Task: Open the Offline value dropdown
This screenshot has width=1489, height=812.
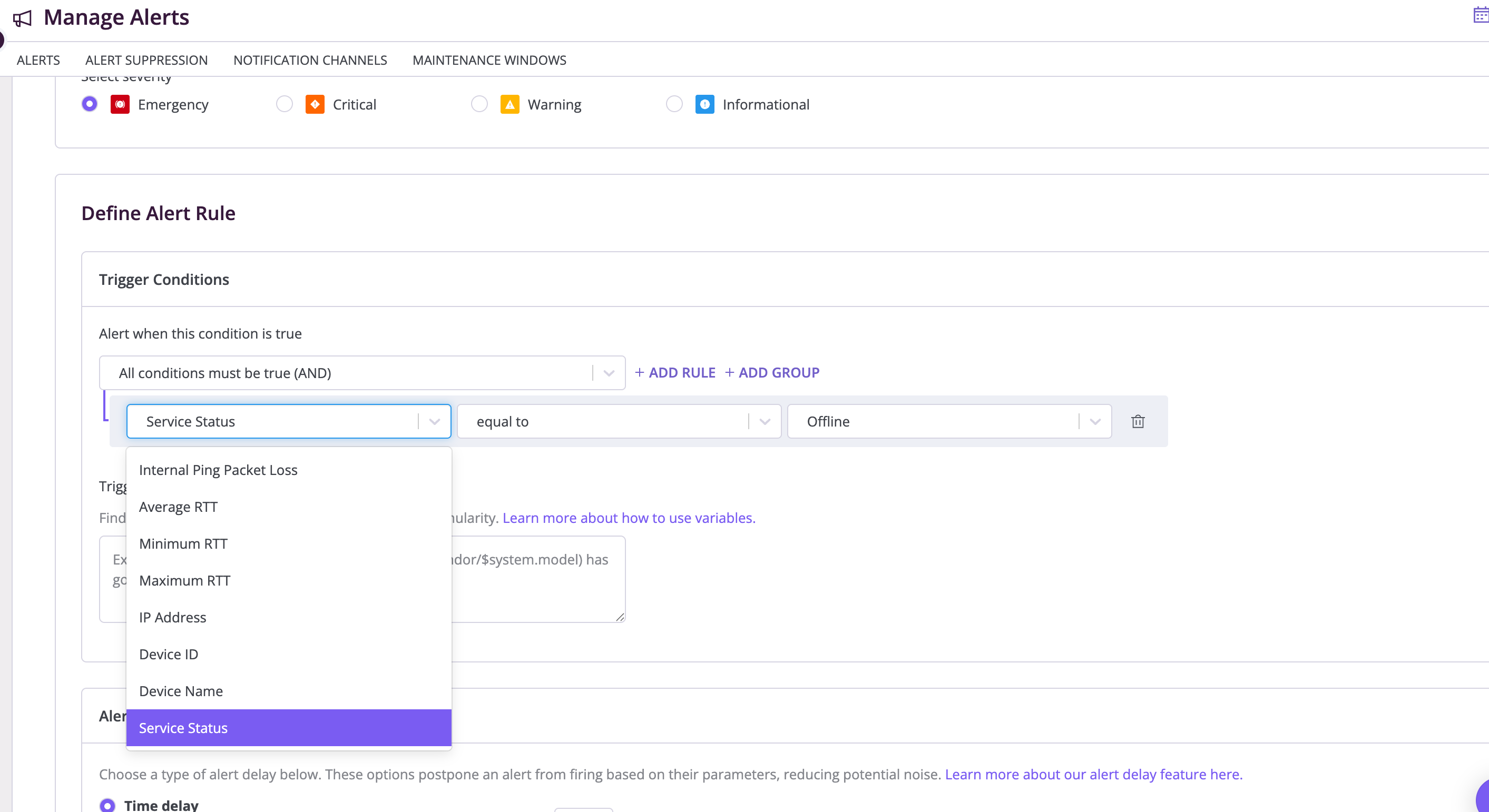Action: [949, 422]
